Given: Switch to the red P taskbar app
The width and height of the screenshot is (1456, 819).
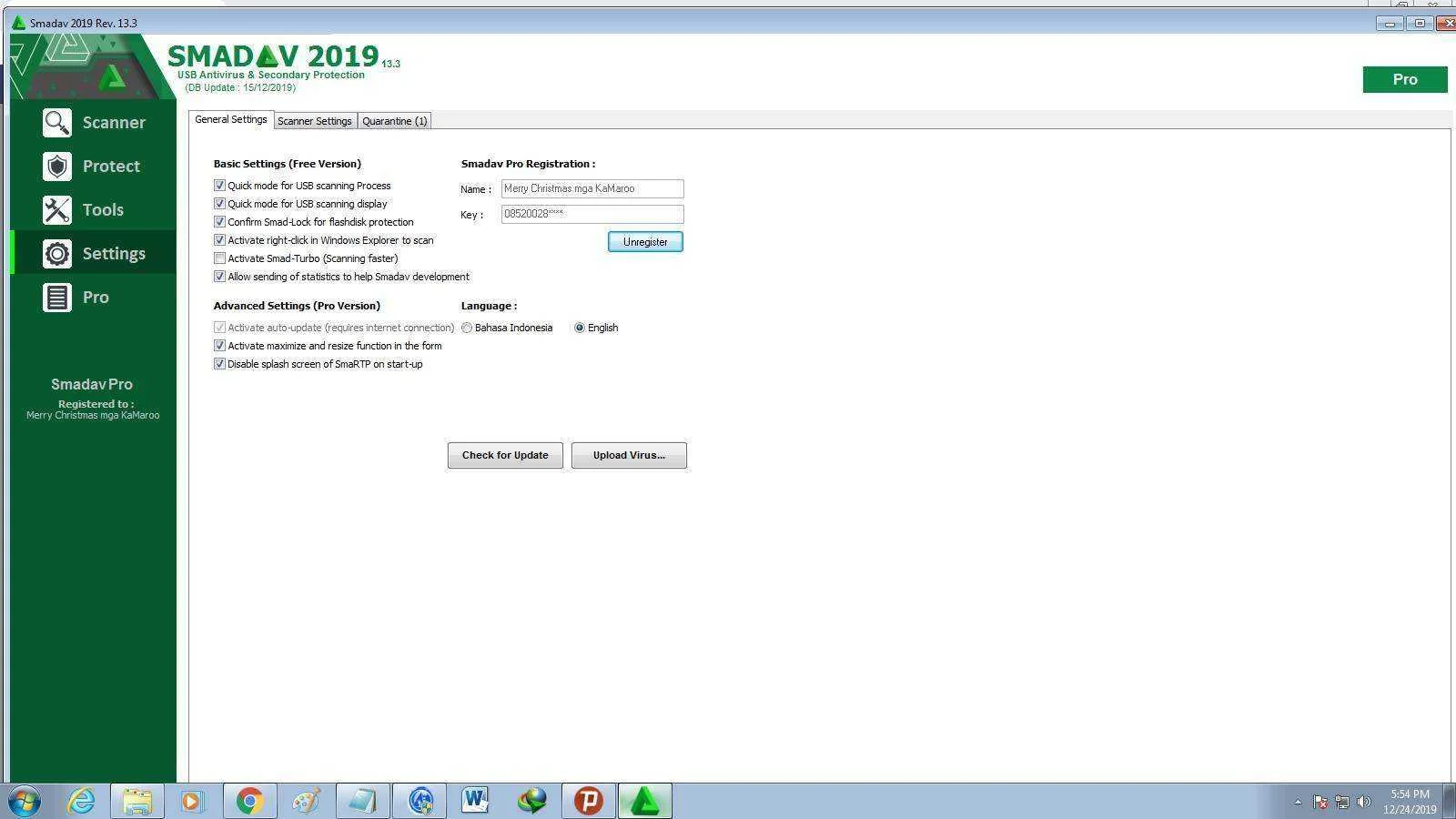Looking at the screenshot, I should click(588, 802).
